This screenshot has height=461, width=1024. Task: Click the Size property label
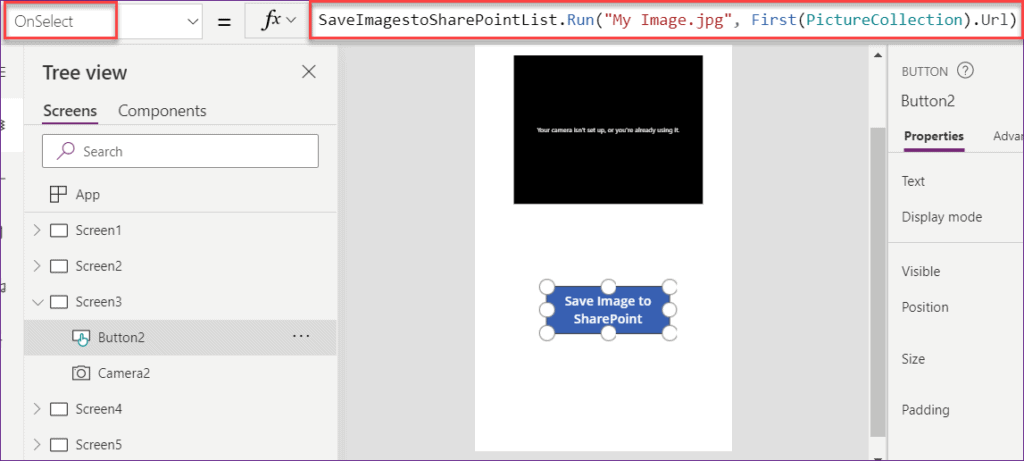click(x=913, y=359)
